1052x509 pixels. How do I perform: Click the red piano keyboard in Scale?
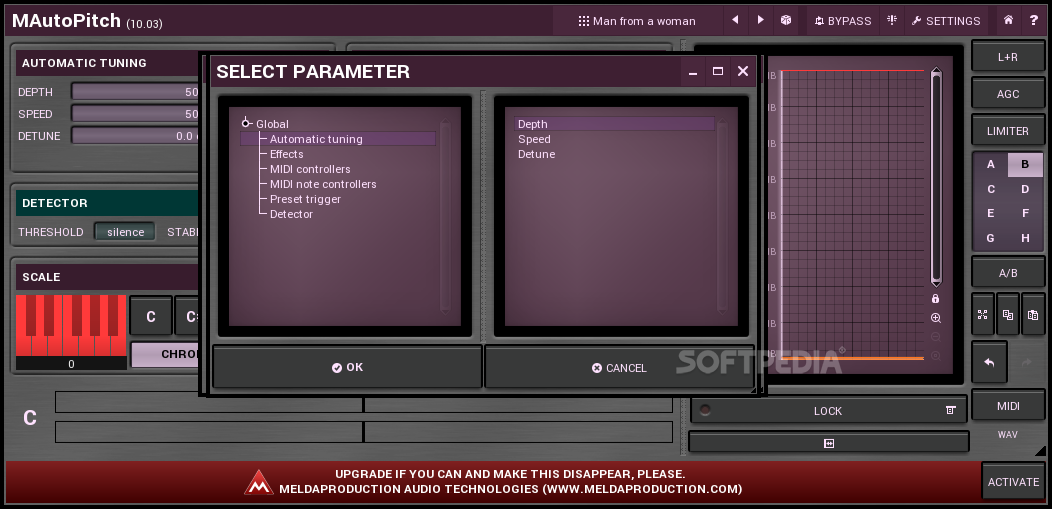pyautogui.click(x=71, y=325)
